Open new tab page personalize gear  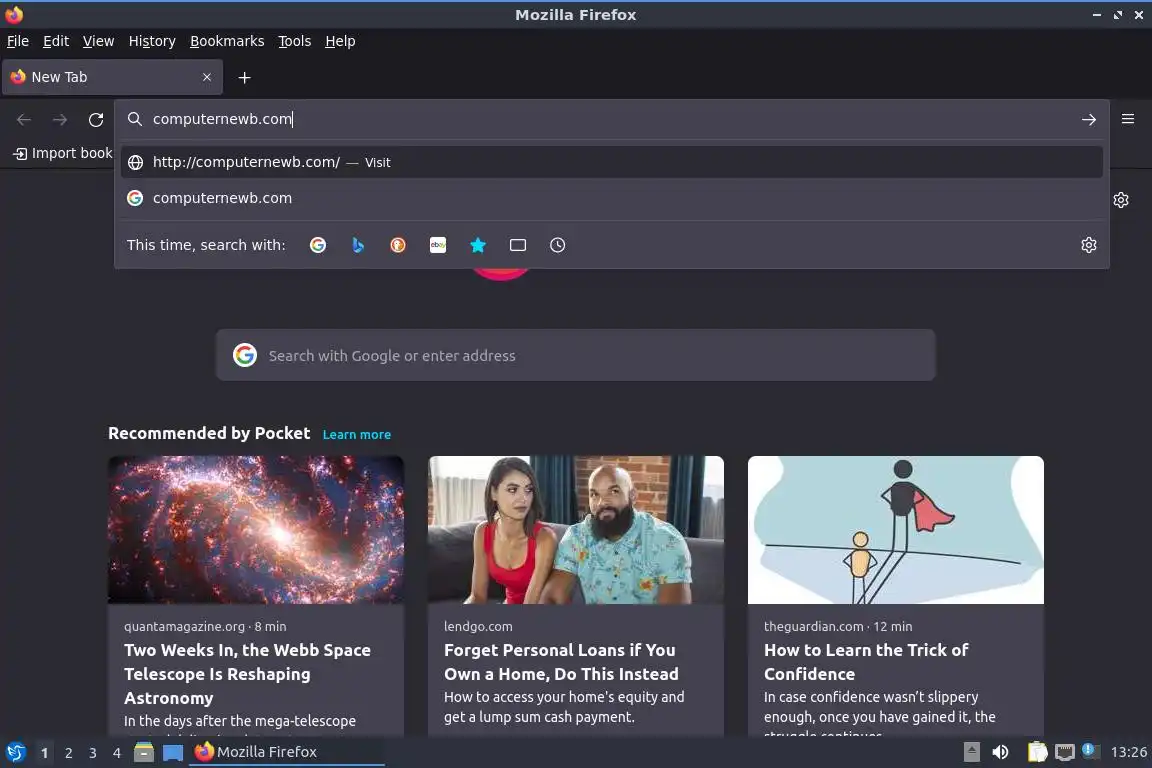1120,200
